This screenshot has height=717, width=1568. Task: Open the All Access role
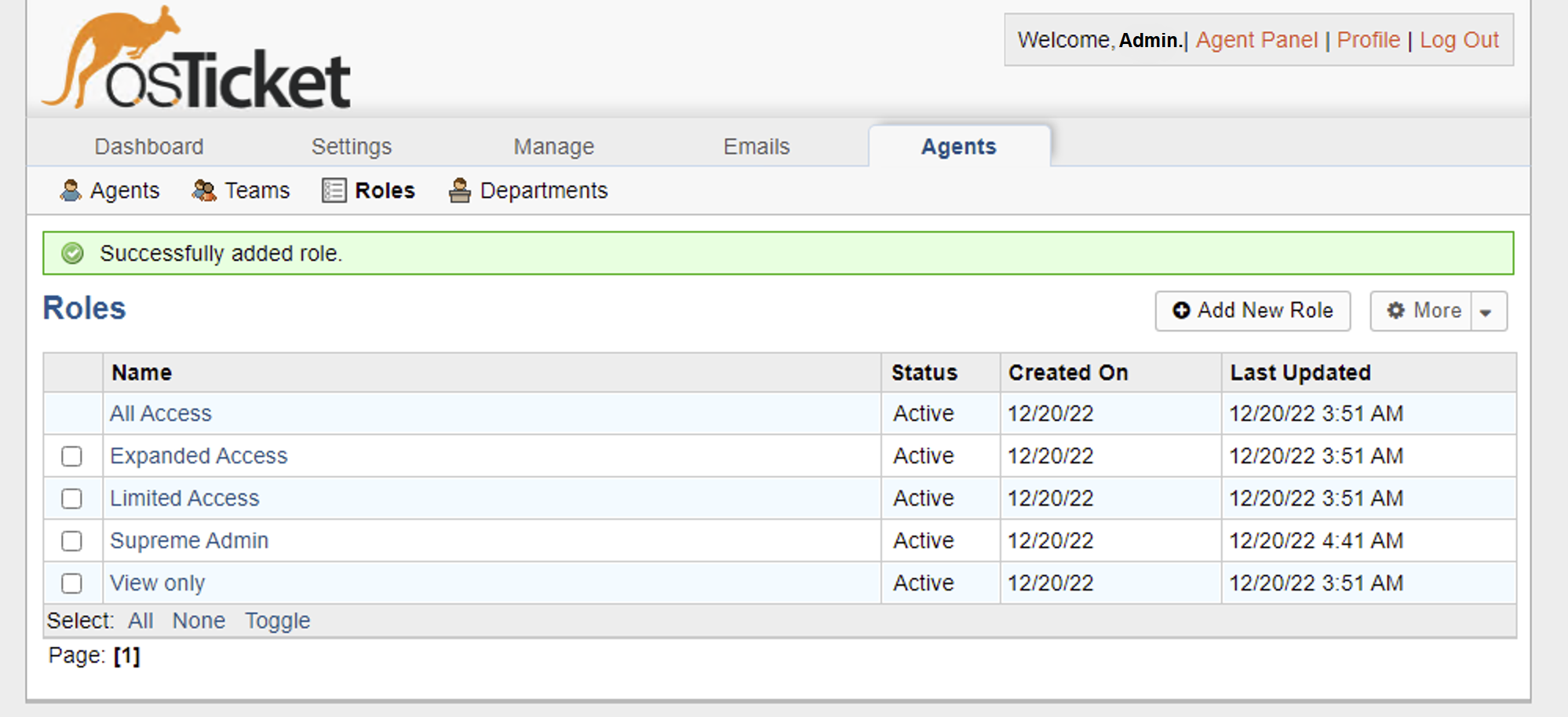point(161,413)
